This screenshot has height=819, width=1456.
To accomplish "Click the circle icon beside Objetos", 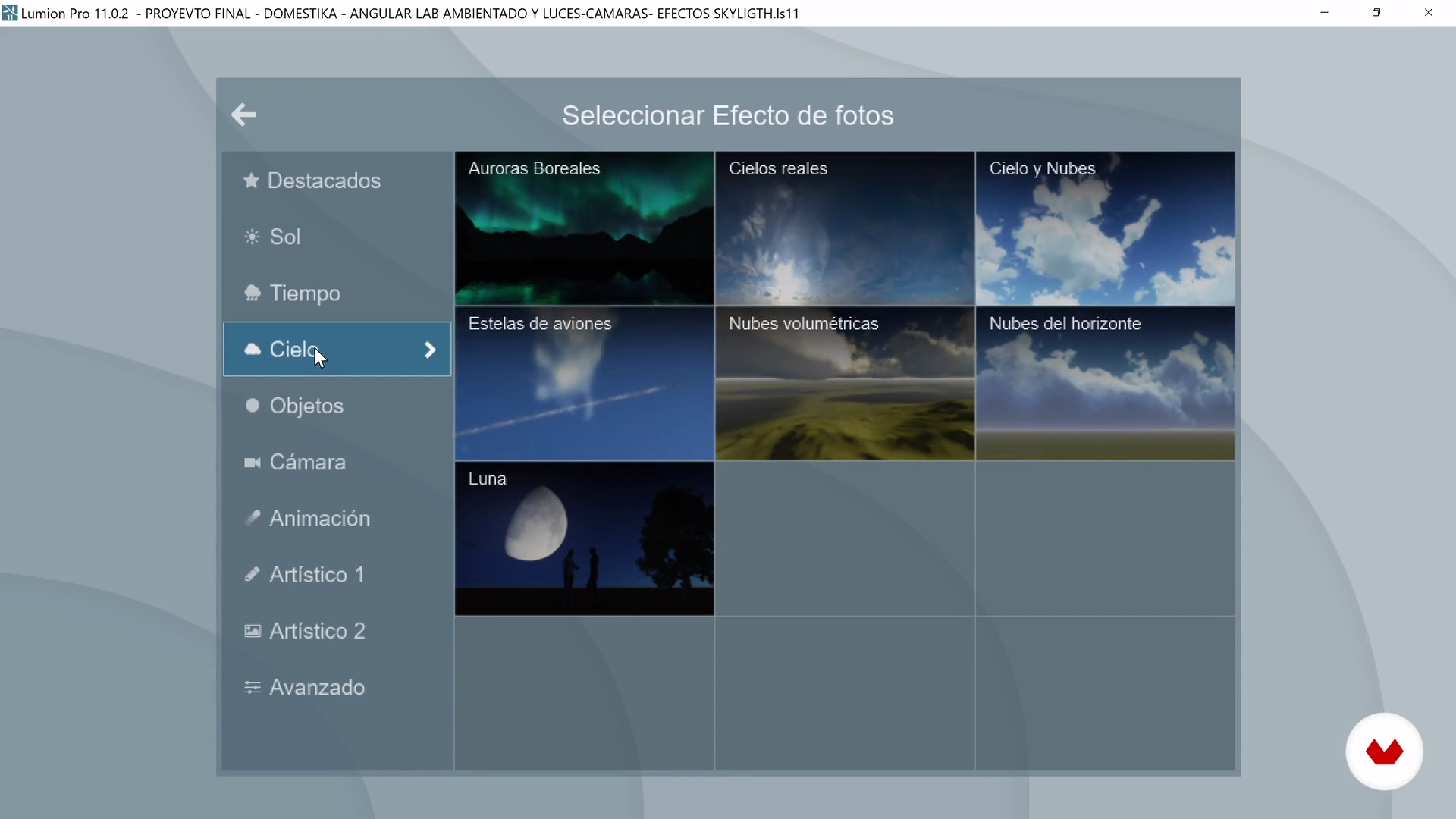I will (x=253, y=406).
